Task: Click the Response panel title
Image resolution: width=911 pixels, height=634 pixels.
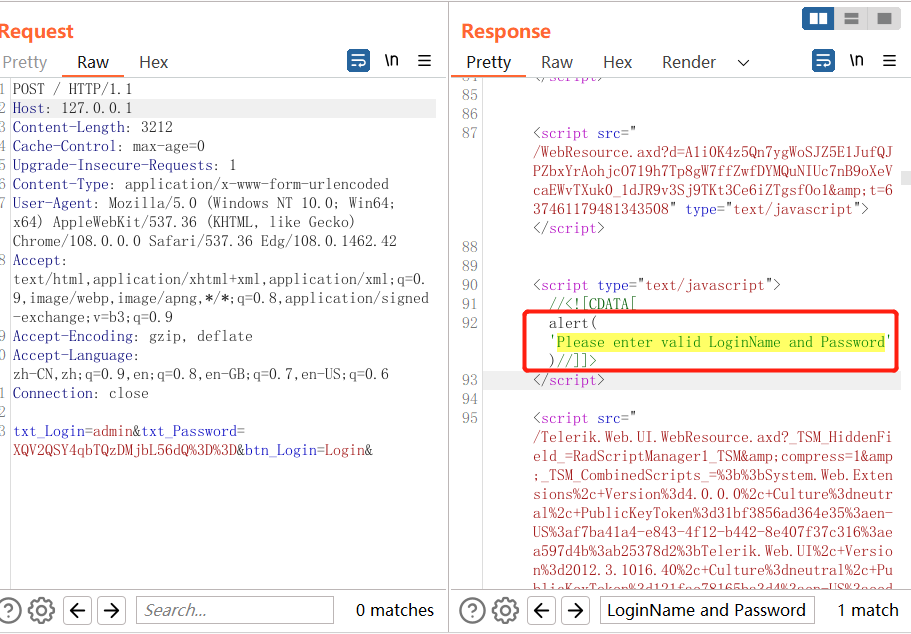Action: (506, 31)
